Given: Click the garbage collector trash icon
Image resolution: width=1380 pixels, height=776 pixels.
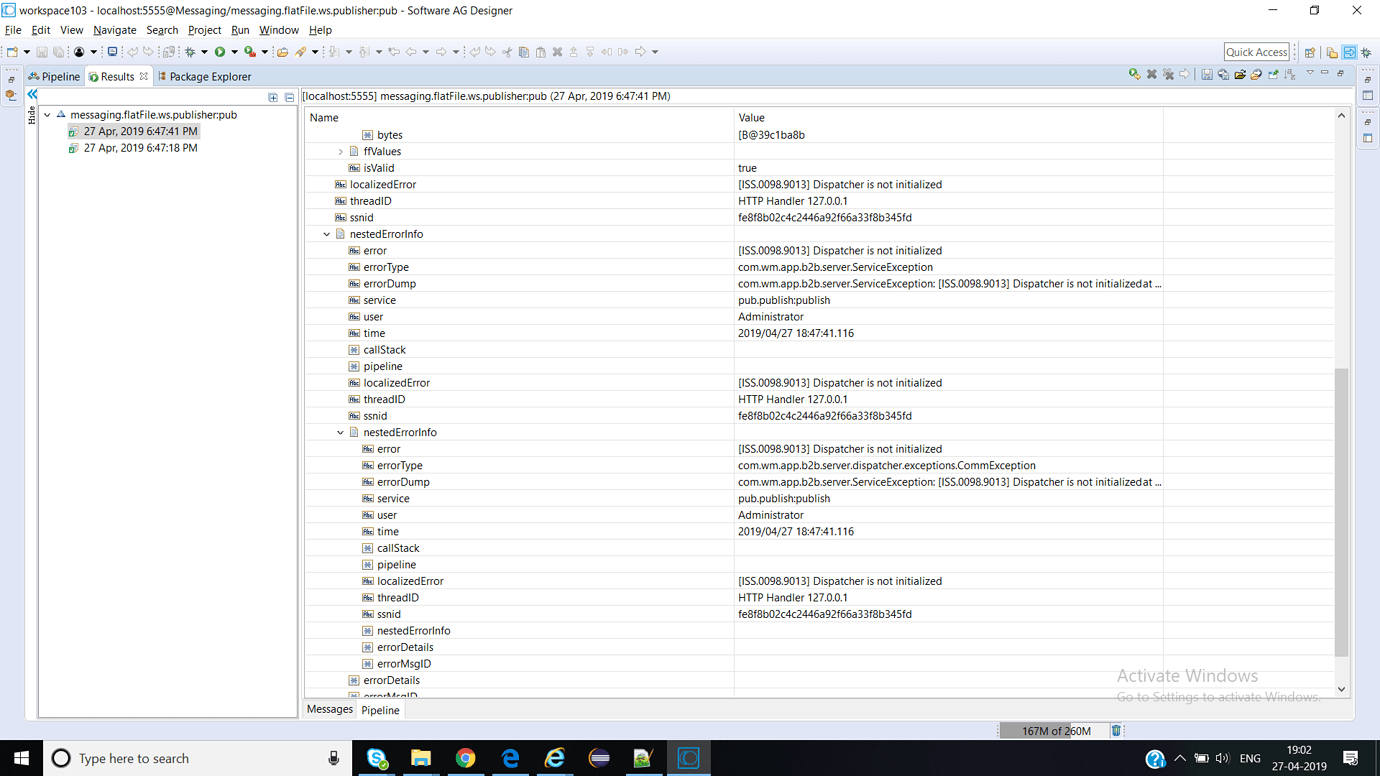Looking at the screenshot, I should click(1116, 731).
